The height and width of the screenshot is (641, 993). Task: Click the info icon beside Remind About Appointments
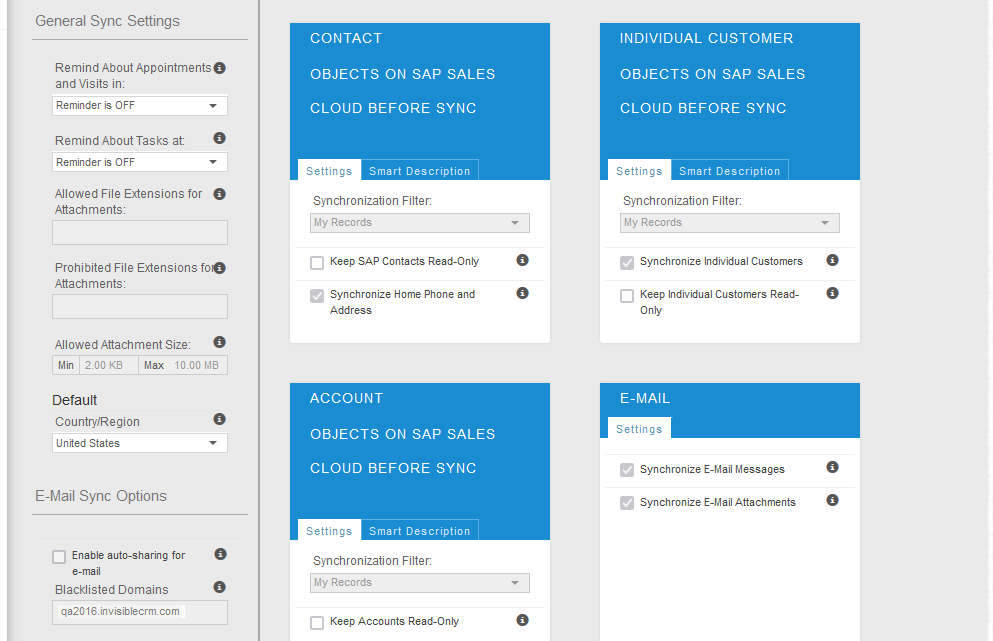219,68
